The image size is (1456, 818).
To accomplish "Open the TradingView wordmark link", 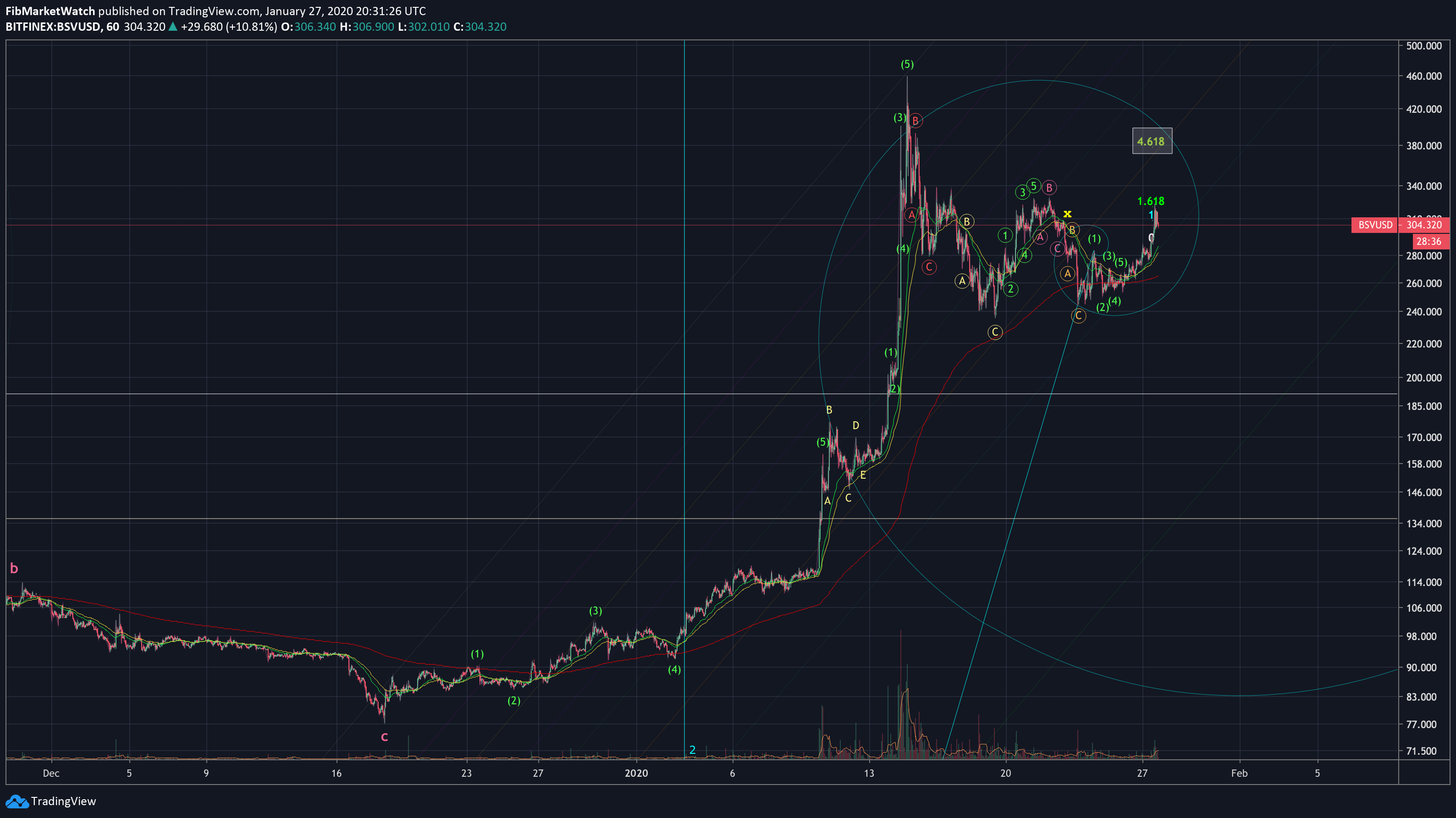I will click(x=63, y=801).
